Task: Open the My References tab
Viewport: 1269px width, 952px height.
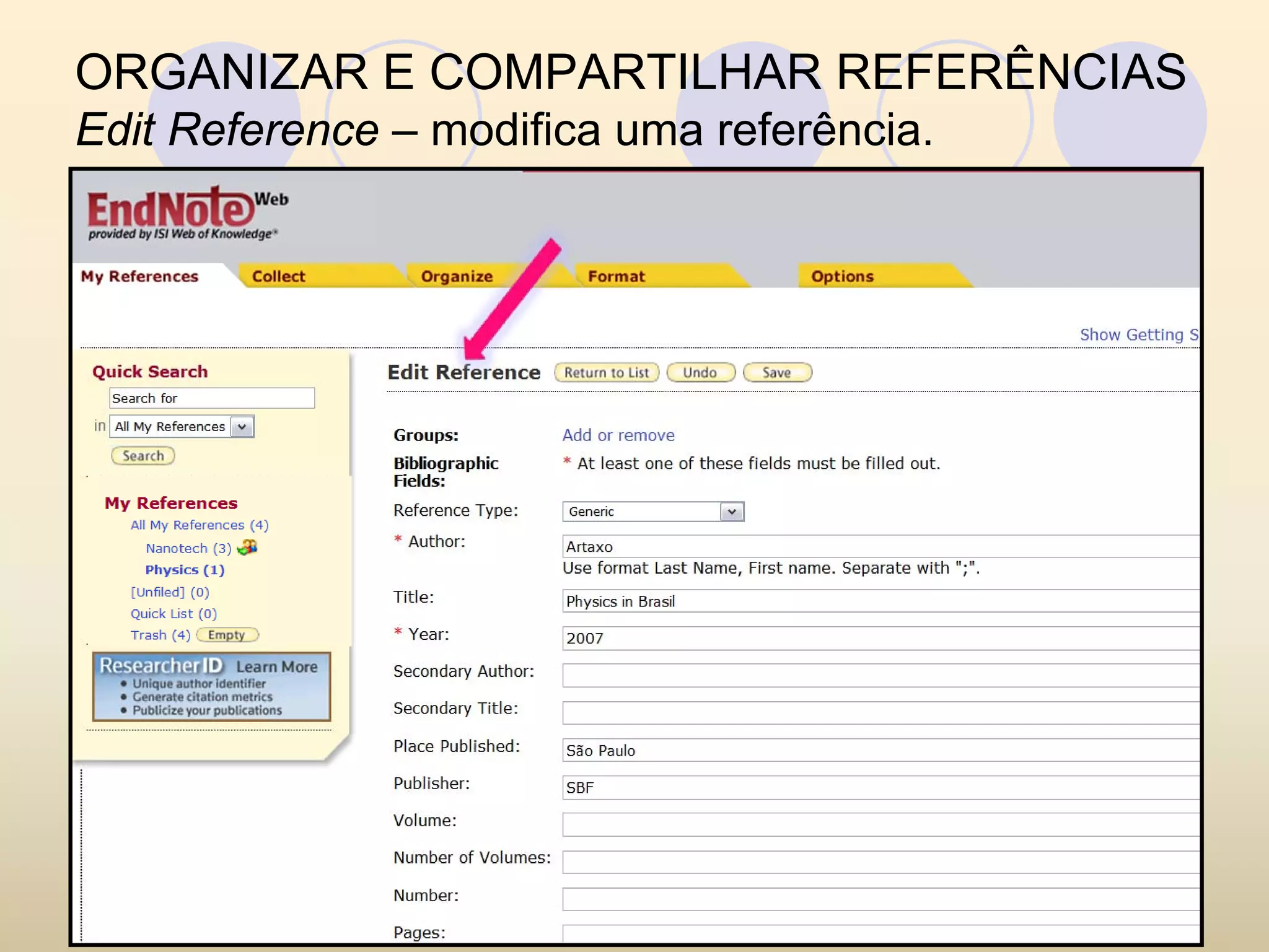Action: [x=139, y=276]
